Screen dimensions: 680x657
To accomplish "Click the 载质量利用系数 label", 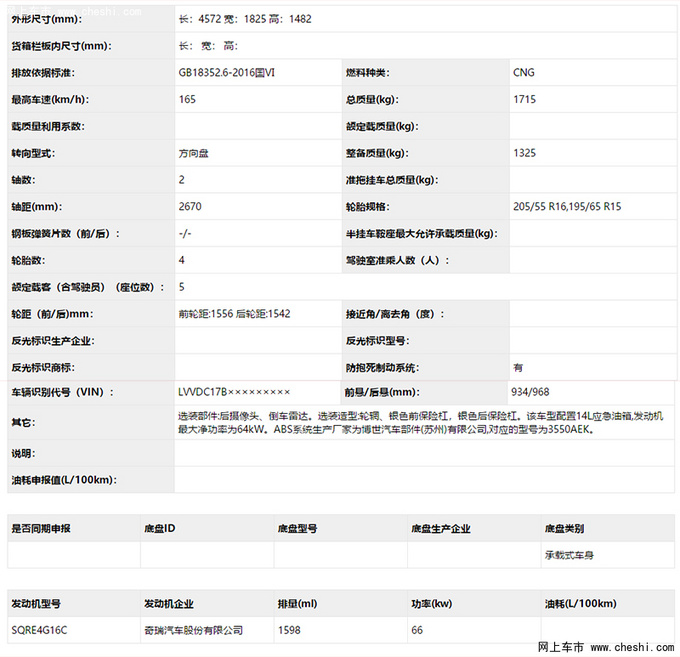I will [48, 127].
